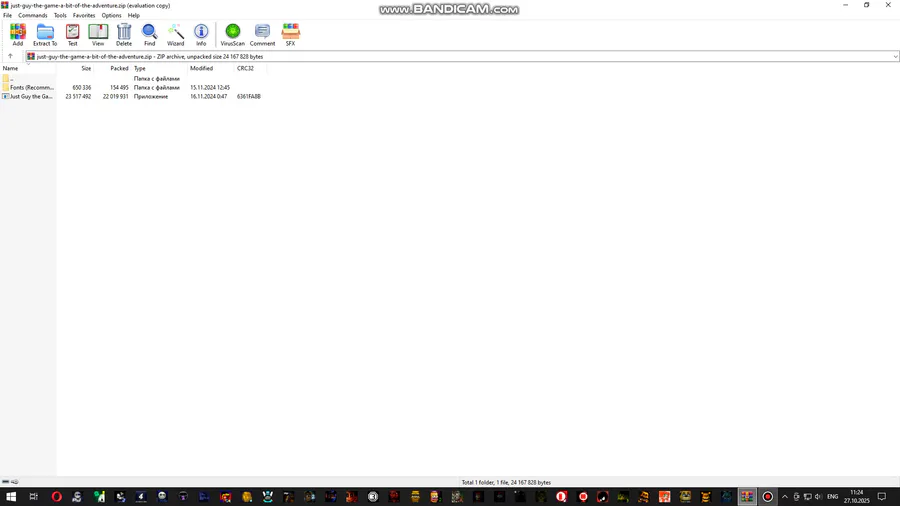The height and width of the screenshot is (506, 900).
Task: Open the Find magnifier tool
Action: (x=149, y=34)
